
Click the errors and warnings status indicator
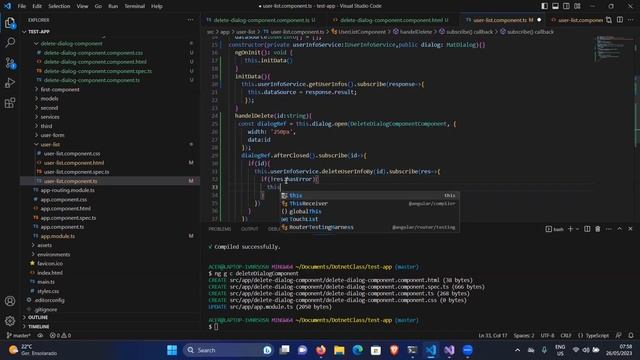tap(60, 336)
